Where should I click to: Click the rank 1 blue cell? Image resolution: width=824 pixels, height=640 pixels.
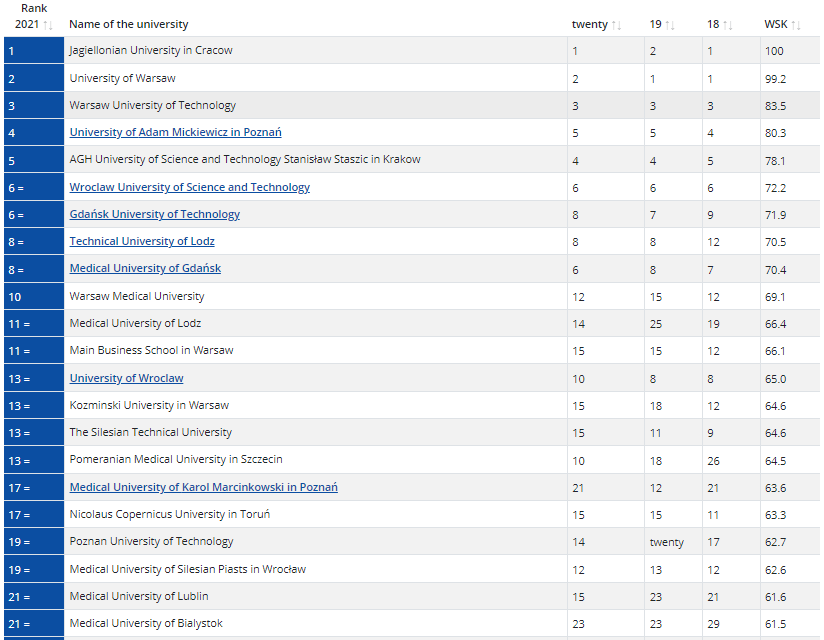[x=33, y=50]
